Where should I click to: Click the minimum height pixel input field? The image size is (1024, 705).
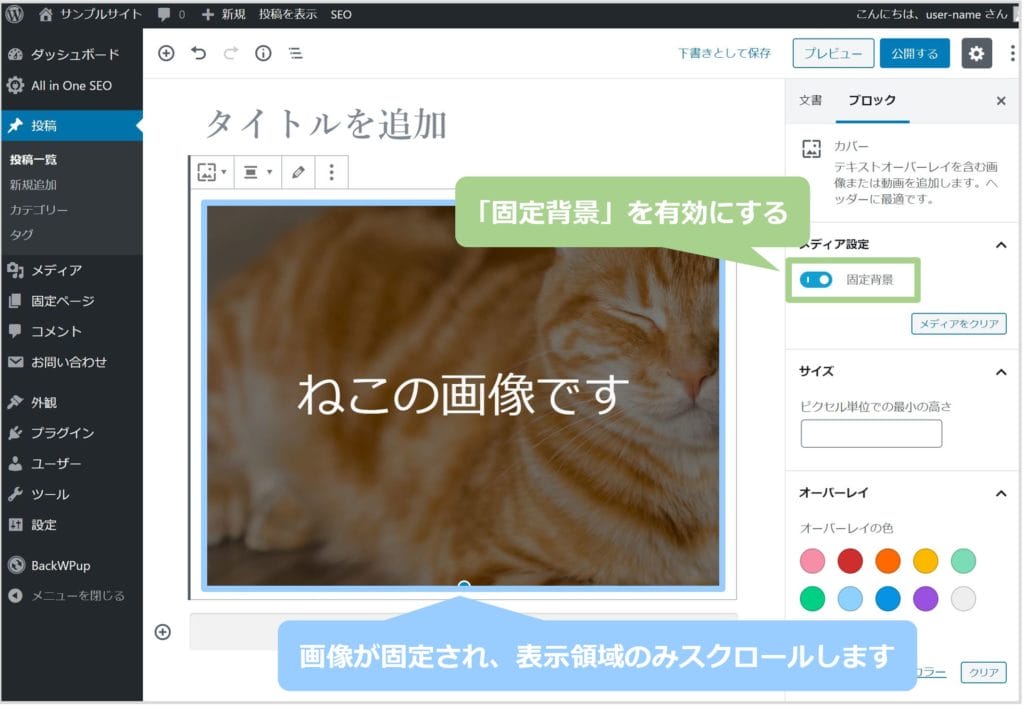[871, 433]
